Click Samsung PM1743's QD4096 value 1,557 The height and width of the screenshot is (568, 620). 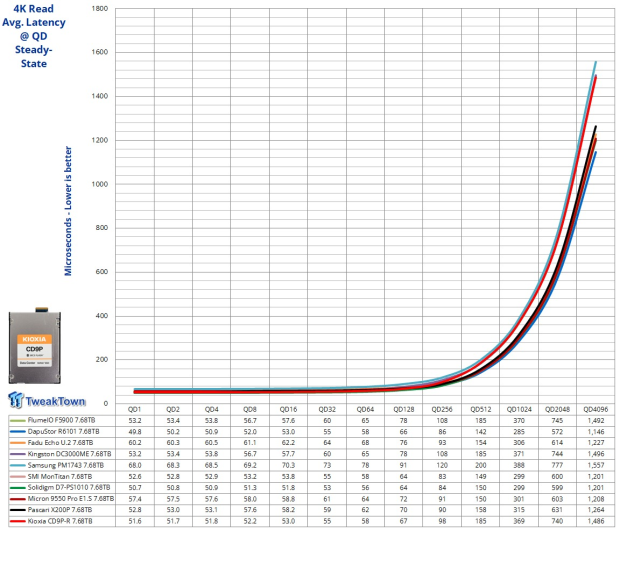(x=596, y=465)
